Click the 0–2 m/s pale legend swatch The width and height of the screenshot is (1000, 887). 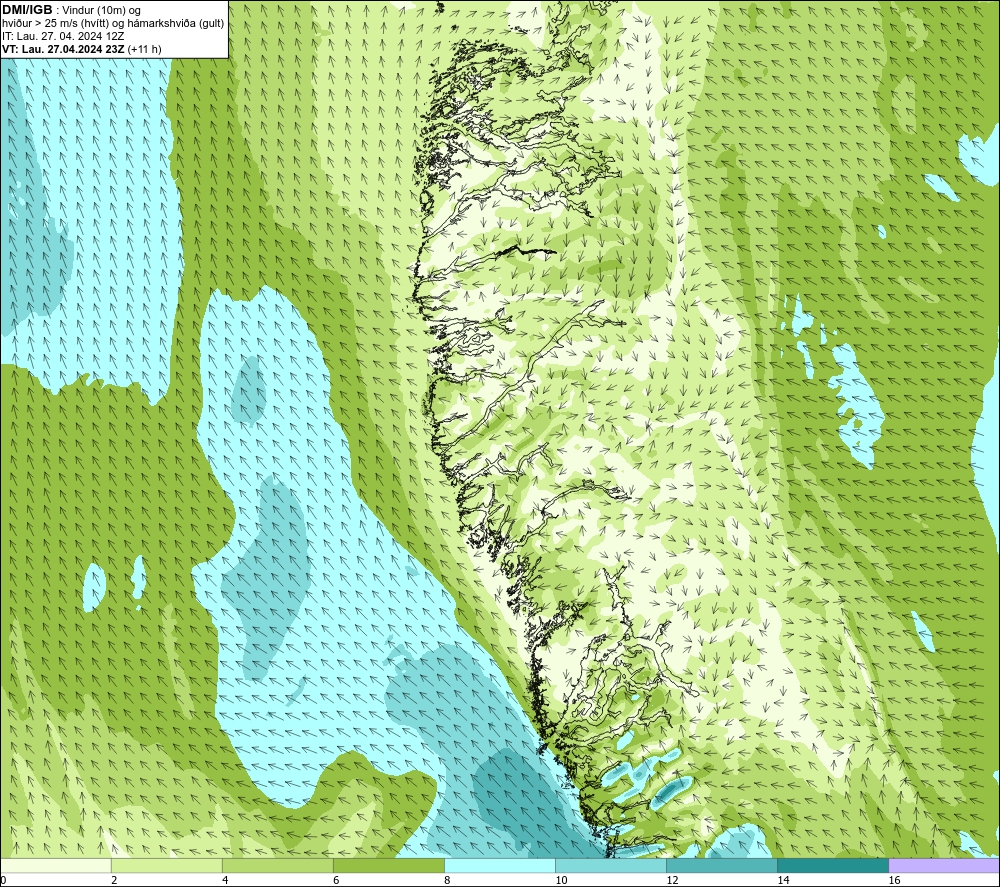click(x=56, y=865)
